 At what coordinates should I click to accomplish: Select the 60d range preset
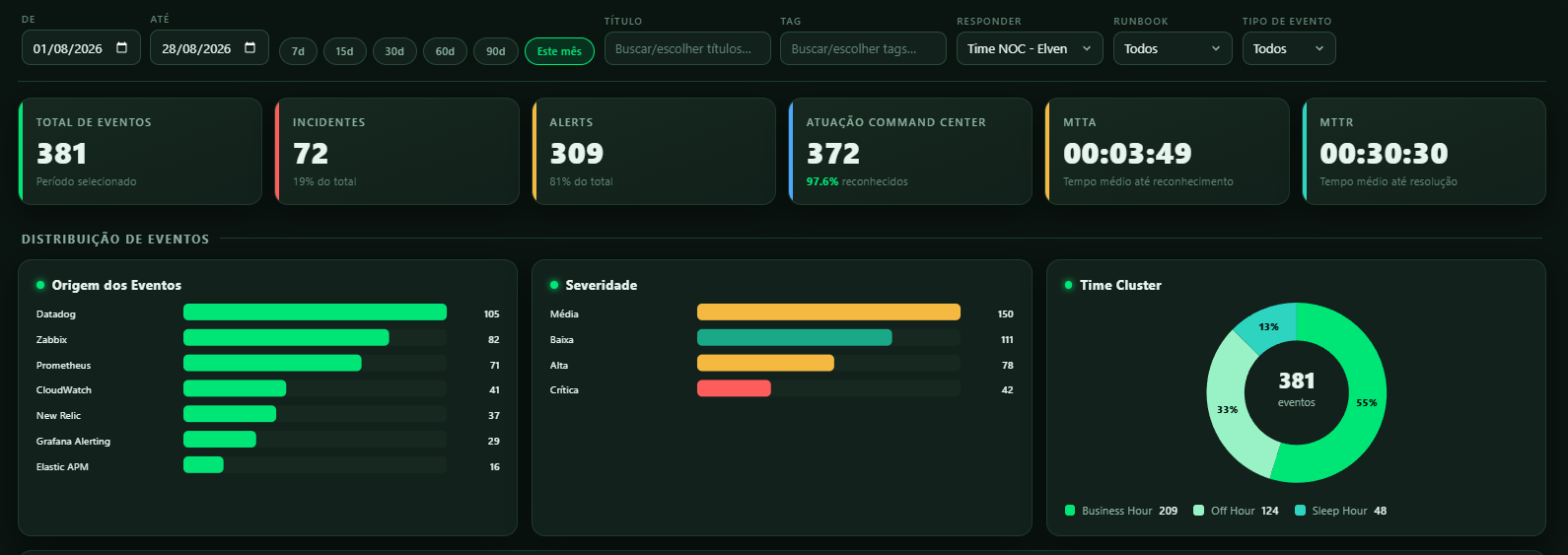pyautogui.click(x=445, y=51)
